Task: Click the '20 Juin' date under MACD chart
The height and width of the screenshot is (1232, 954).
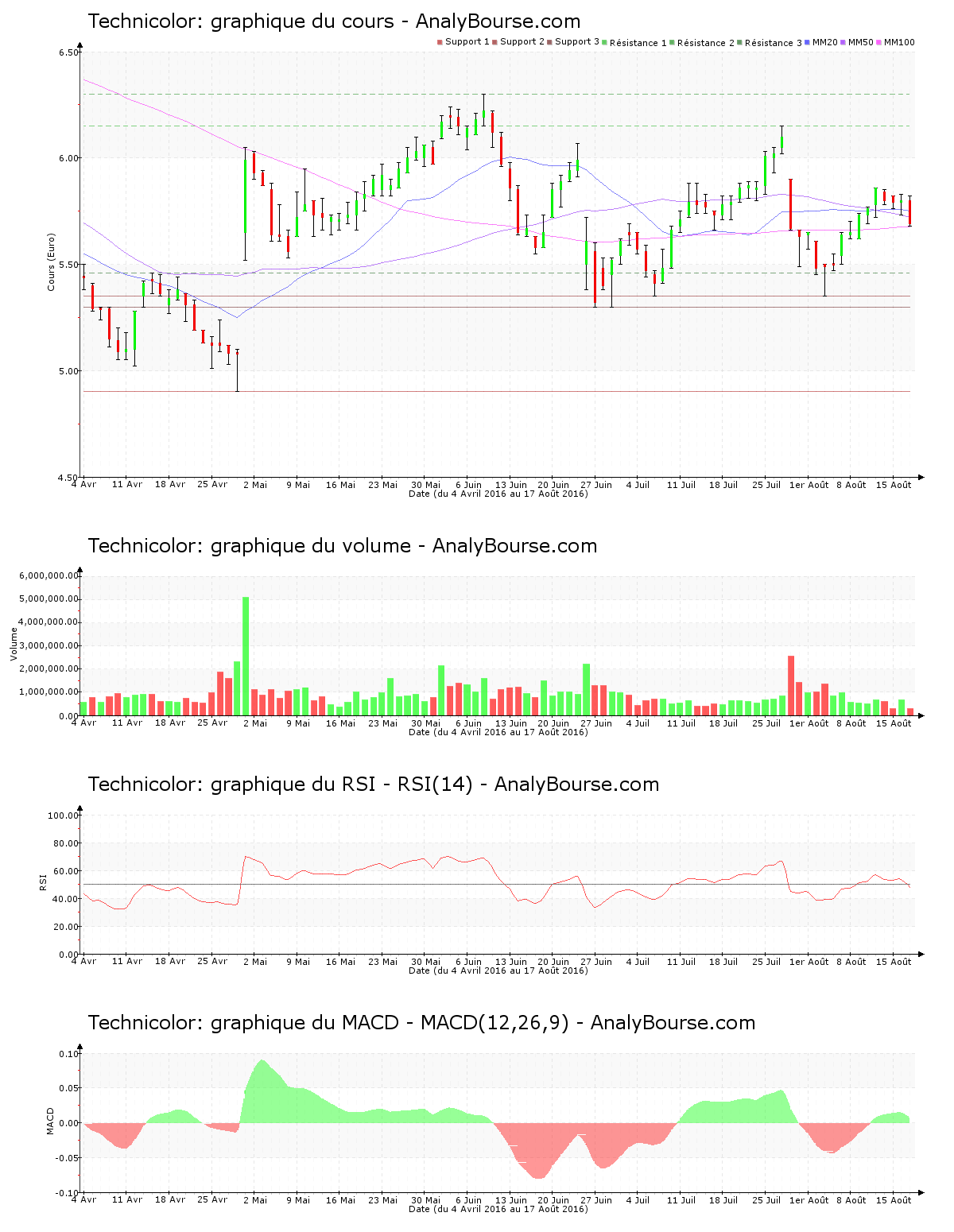Action: 553,1200
